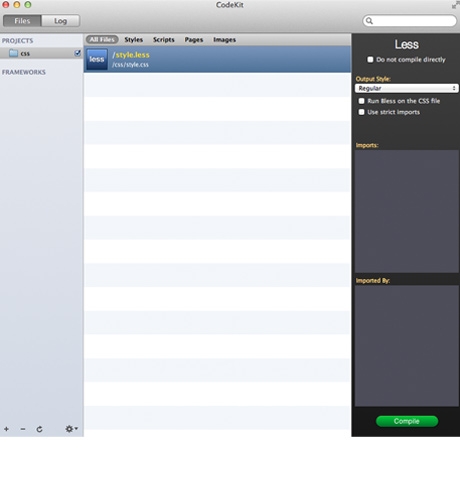Click the FRAMEWORKS sidebar heading
460x500 pixels.
(24, 72)
